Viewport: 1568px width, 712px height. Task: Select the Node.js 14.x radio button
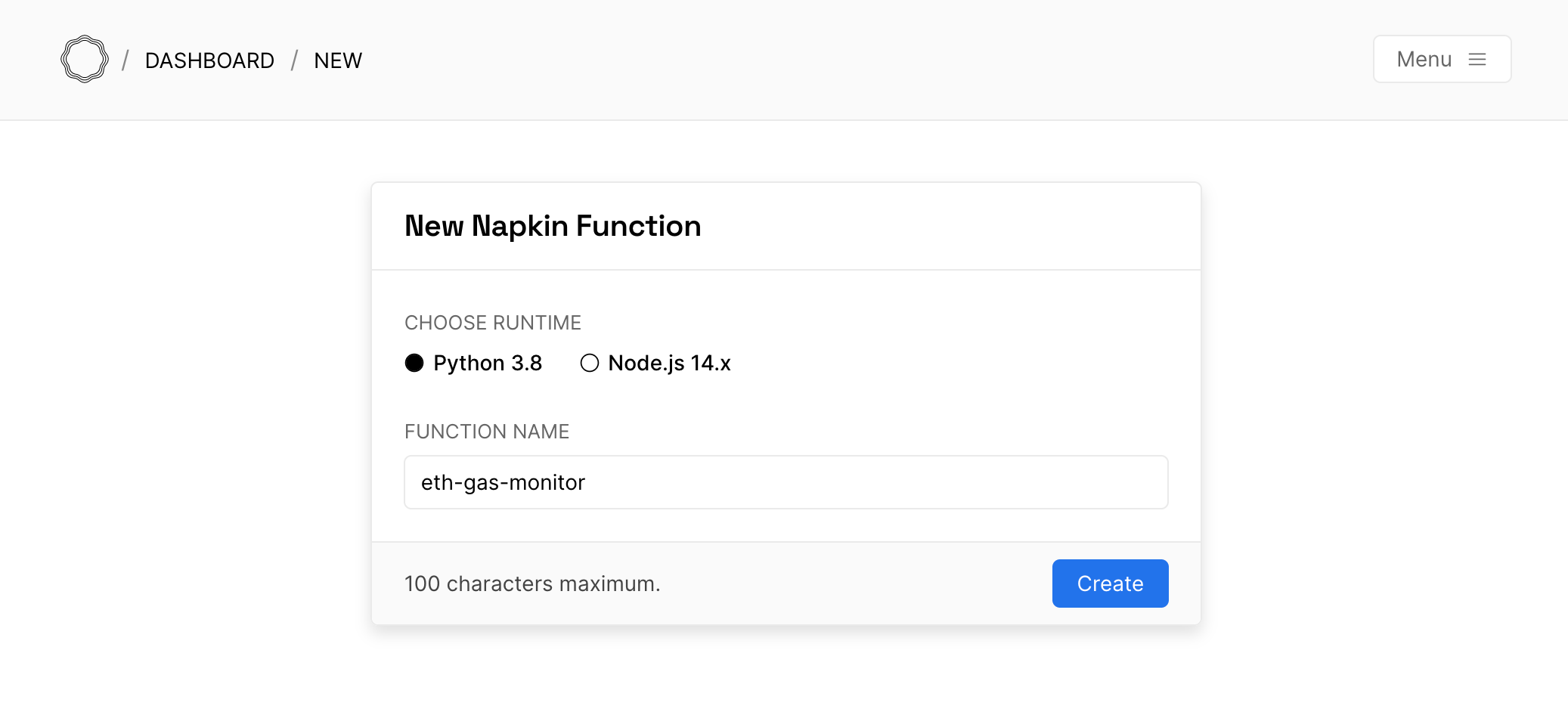(589, 364)
